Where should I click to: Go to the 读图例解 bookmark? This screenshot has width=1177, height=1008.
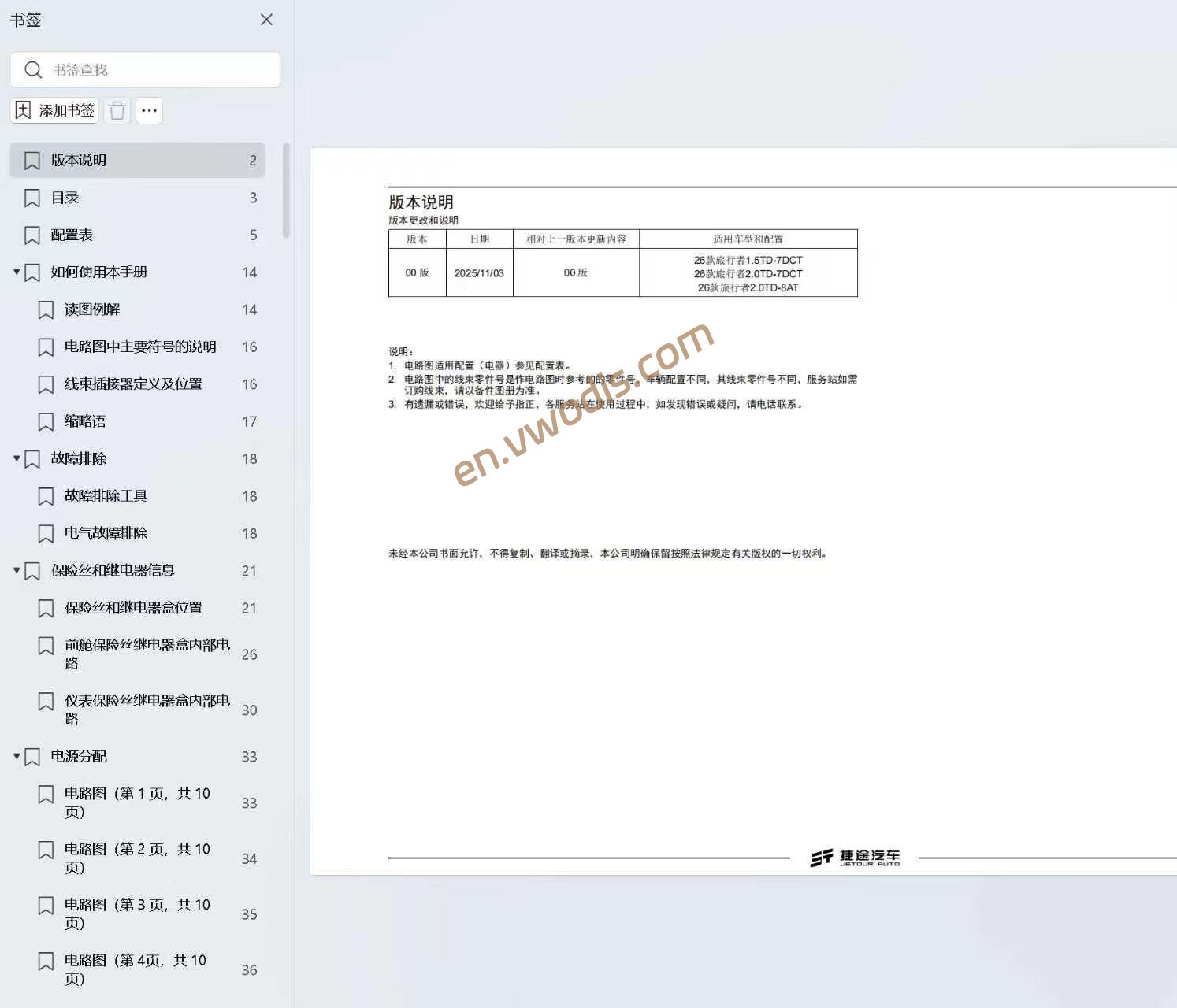click(92, 309)
